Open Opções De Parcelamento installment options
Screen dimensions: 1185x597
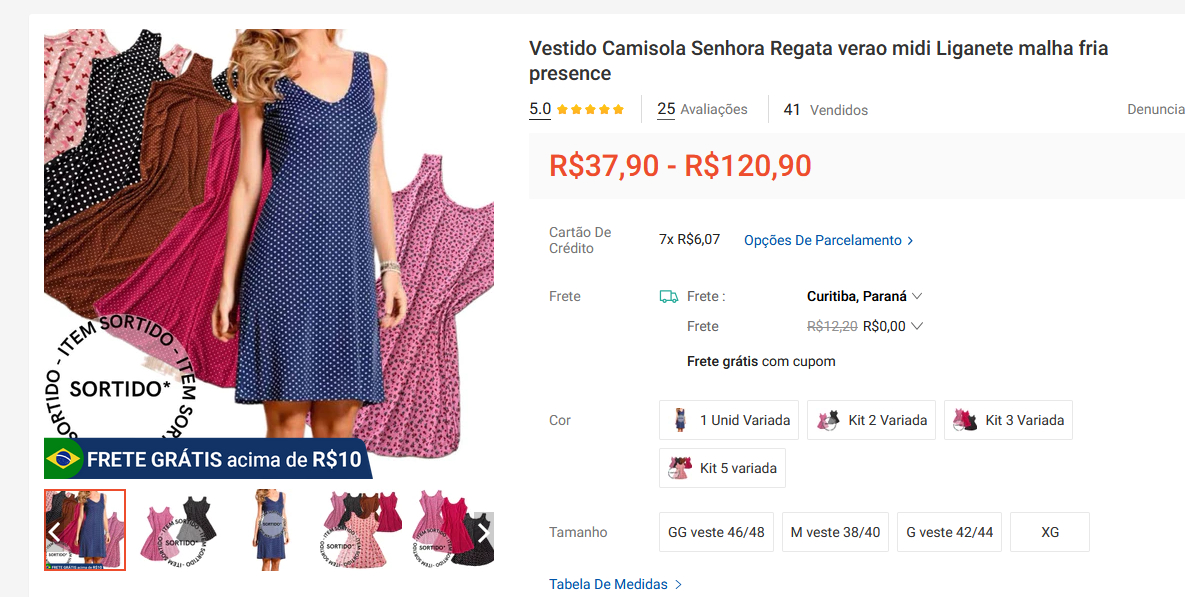click(x=828, y=240)
